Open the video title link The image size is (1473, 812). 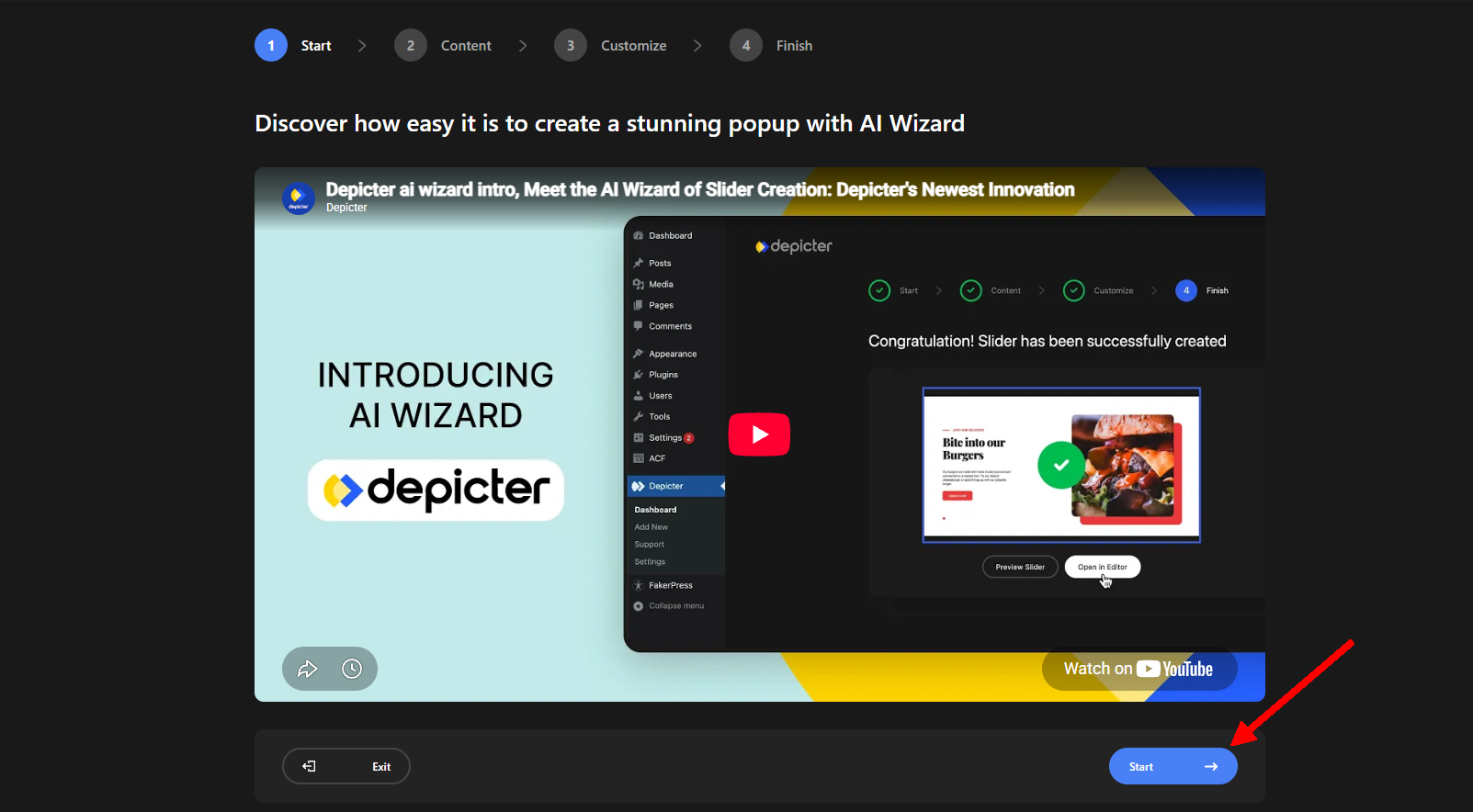[x=700, y=189]
